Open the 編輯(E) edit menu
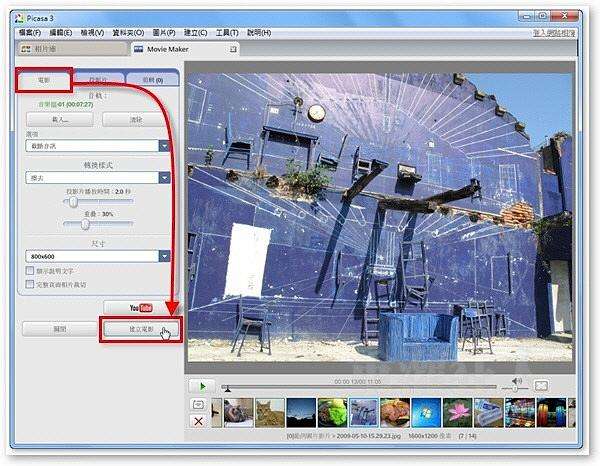Image resolution: width=600 pixels, height=466 pixels. (x=61, y=33)
